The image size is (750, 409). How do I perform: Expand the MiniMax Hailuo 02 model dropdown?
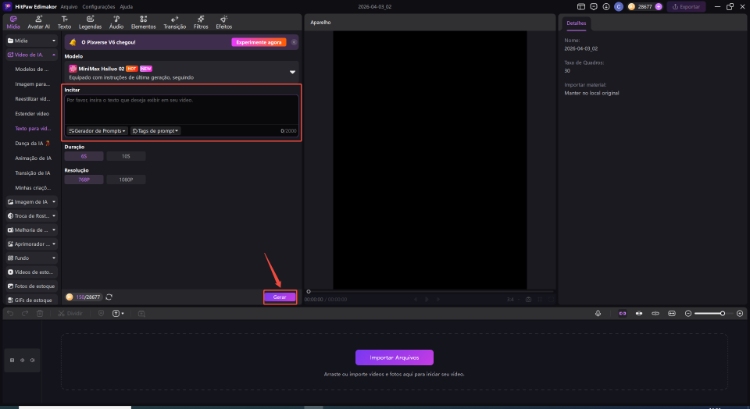[x=292, y=72]
